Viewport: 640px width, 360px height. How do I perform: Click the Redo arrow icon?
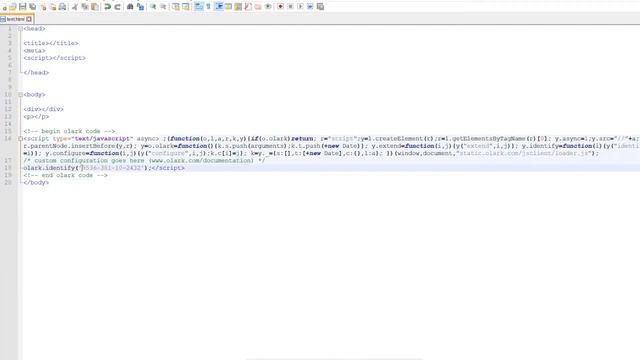point(118,7)
